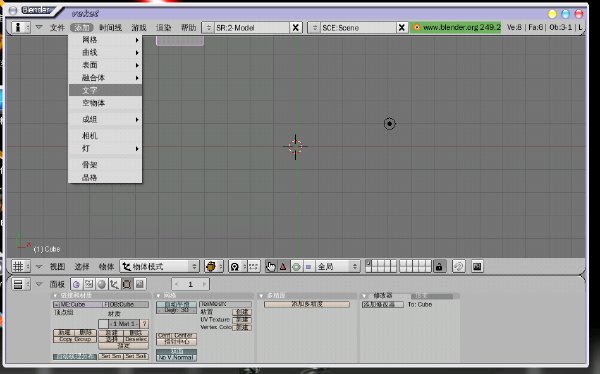Switch to Logic context (pacman icon)

click(x=76, y=284)
